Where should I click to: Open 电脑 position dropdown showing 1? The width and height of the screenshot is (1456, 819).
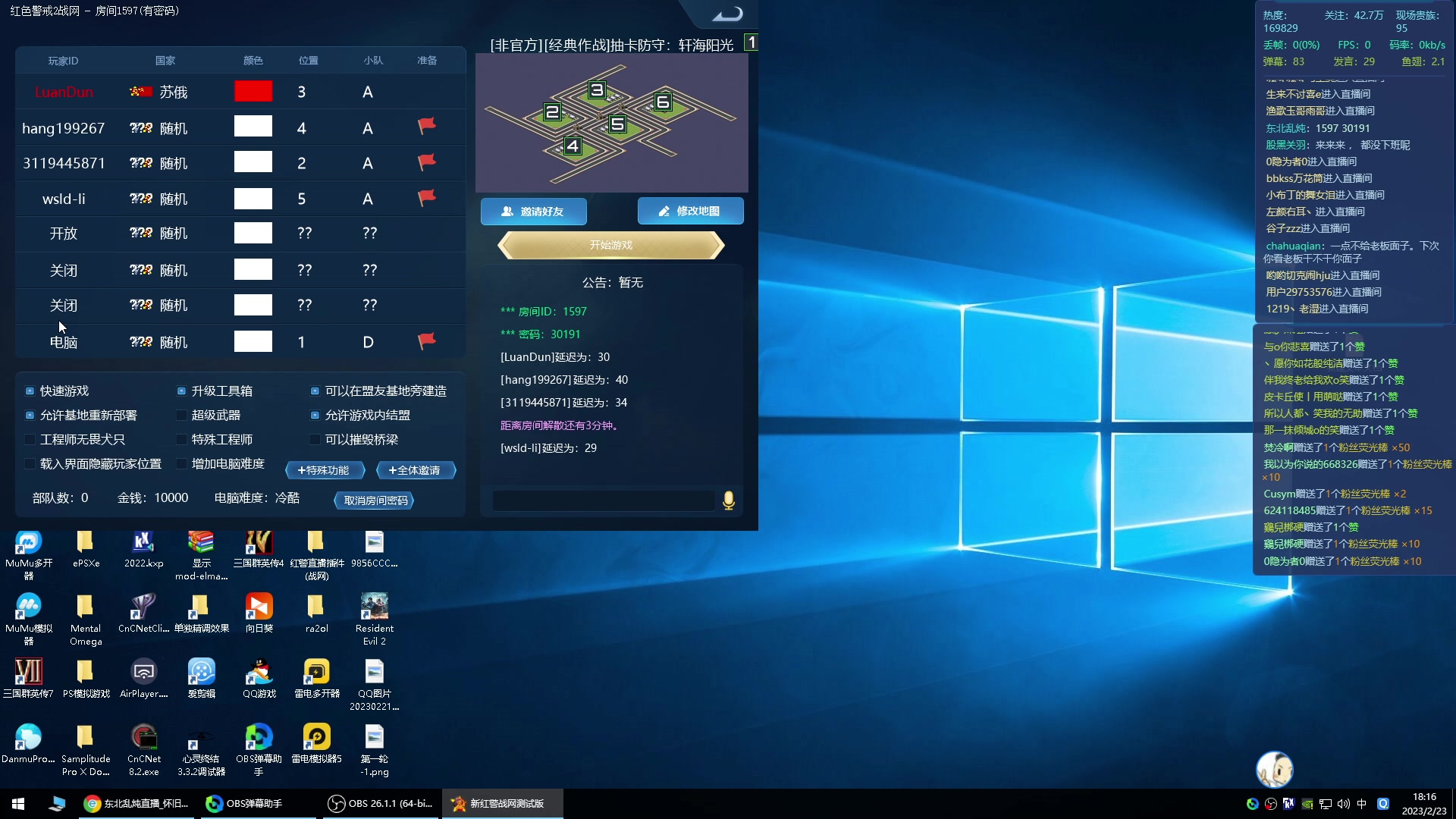302,342
